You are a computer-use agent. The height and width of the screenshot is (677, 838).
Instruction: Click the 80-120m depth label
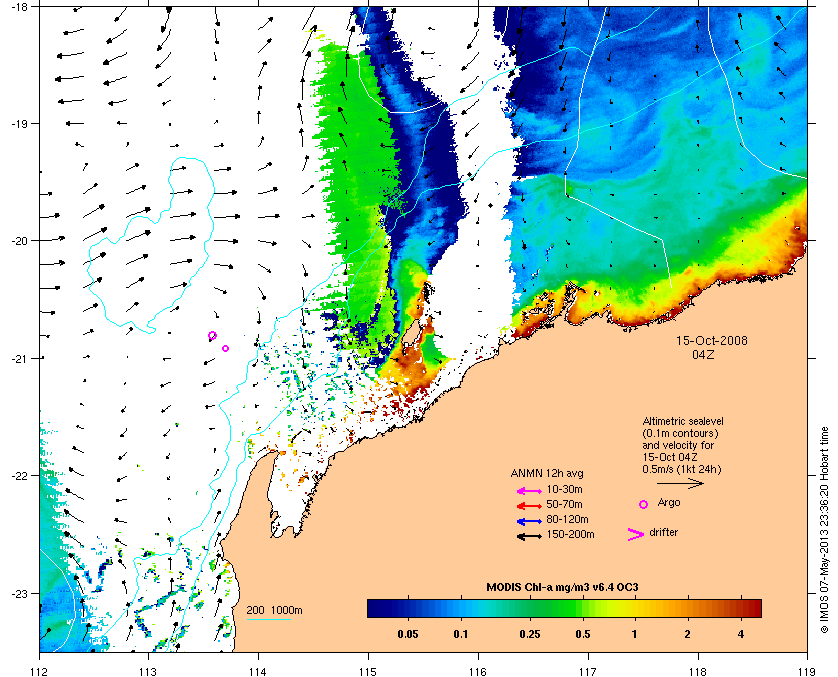tap(567, 519)
